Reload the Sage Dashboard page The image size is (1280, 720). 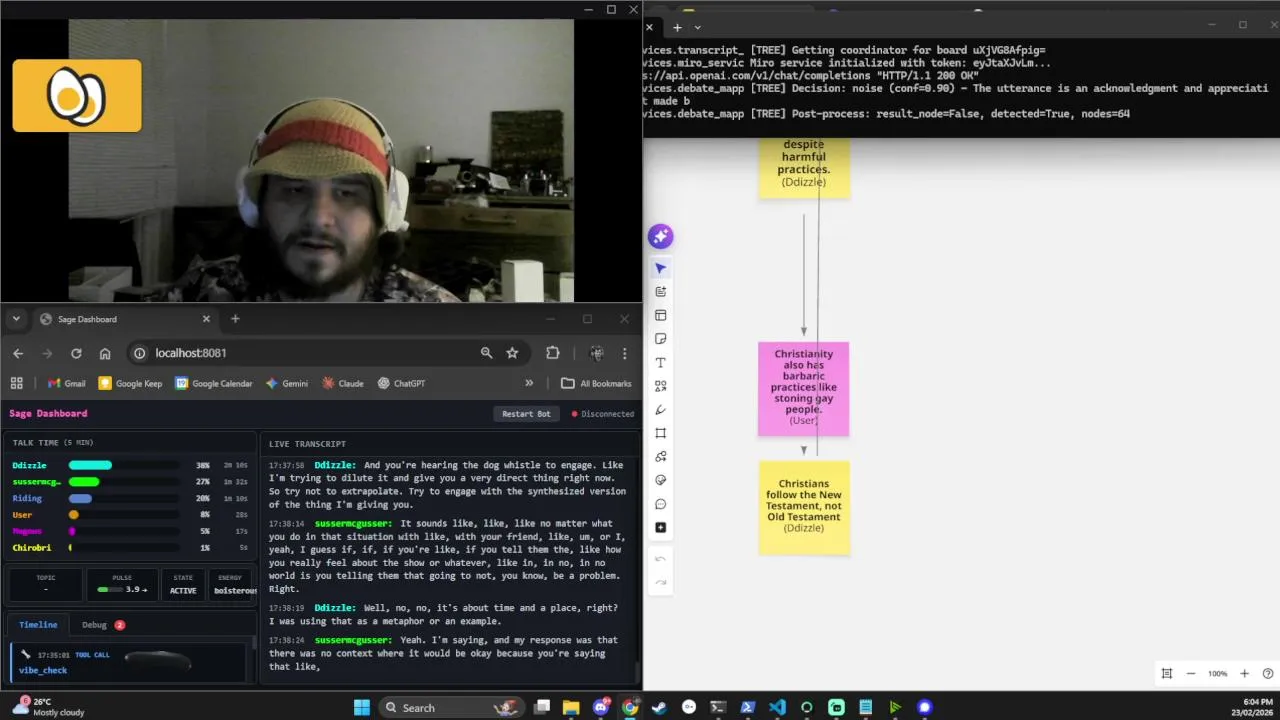click(x=76, y=353)
